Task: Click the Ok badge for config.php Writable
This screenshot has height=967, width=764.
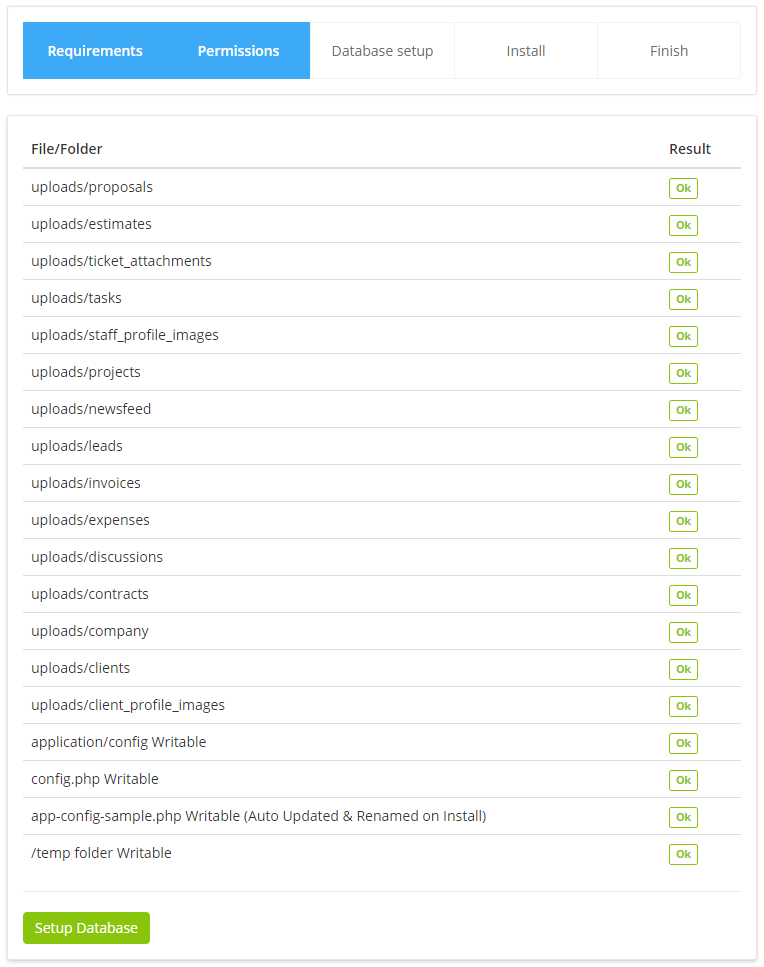Action: (683, 780)
